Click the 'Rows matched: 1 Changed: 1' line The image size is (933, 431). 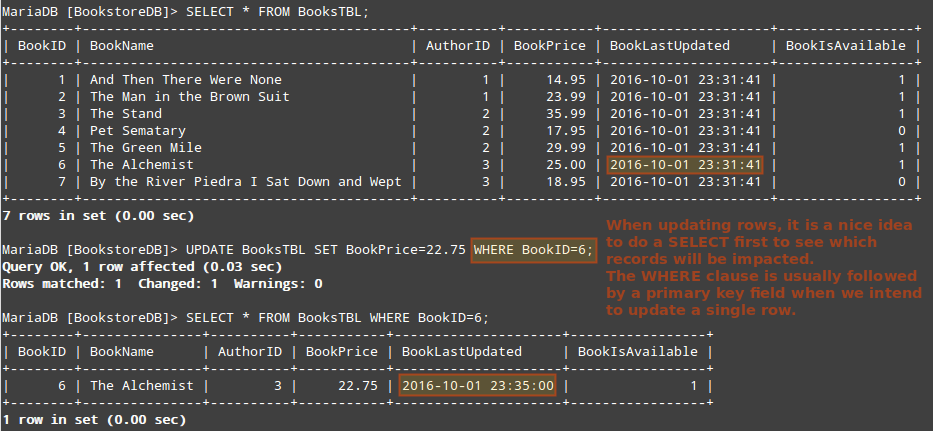pyautogui.click(x=163, y=284)
